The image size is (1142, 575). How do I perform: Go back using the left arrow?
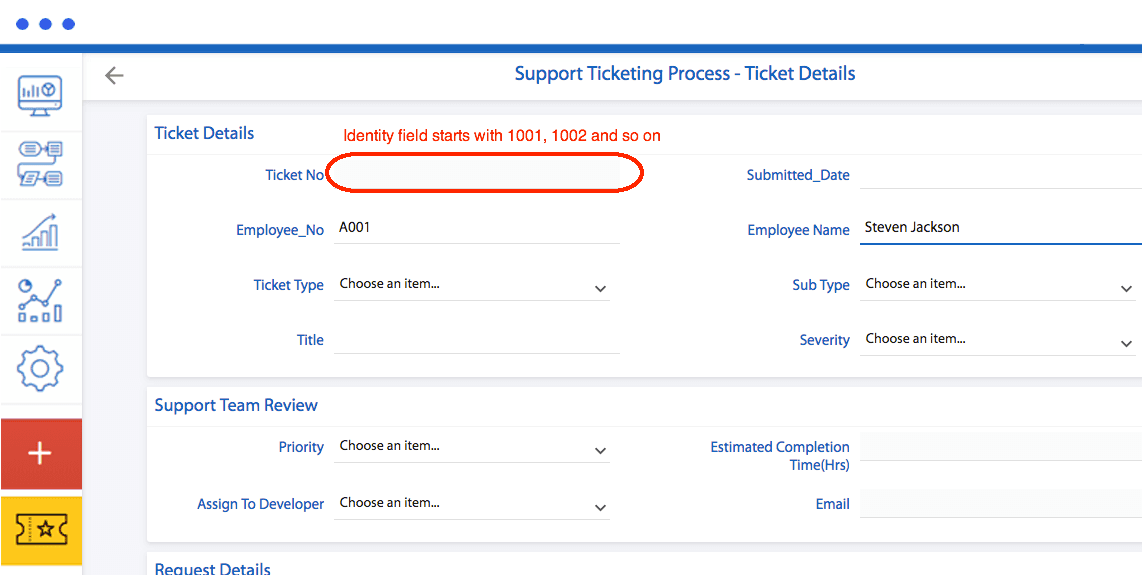(114, 75)
